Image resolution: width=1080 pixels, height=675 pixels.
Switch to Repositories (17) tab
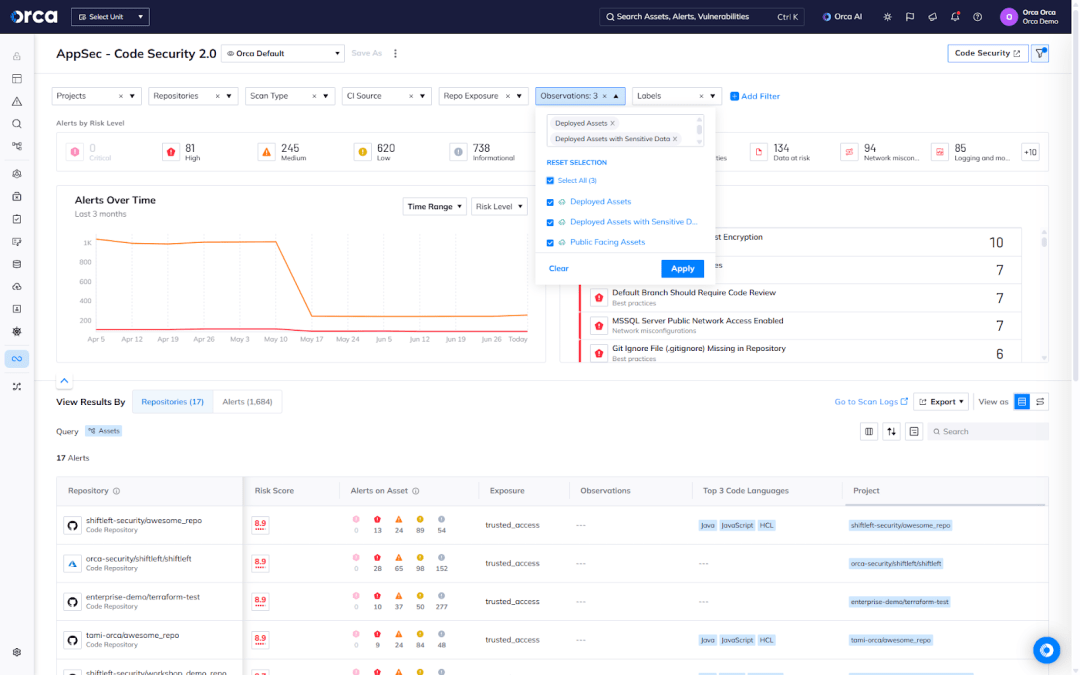click(x=172, y=402)
